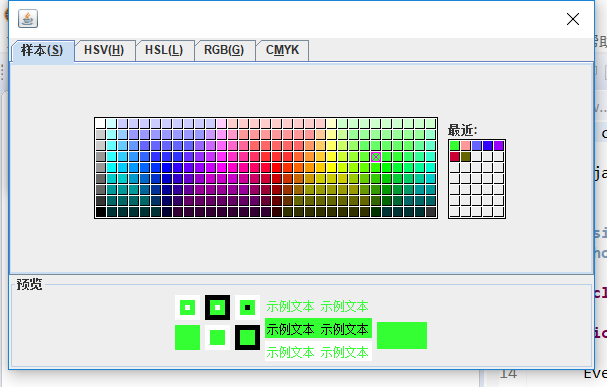Pick the pure red swatch in the palette
The image size is (607, 387).
click(276, 168)
